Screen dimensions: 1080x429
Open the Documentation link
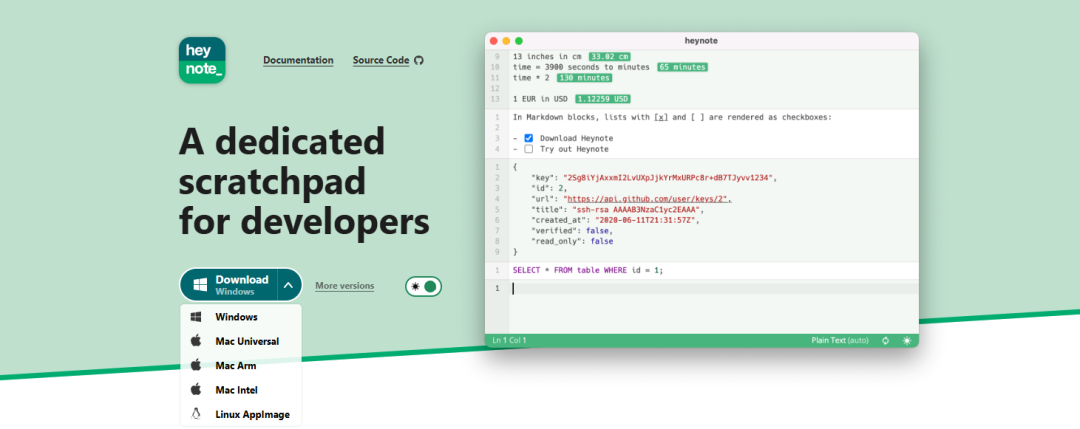pyautogui.click(x=298, y=61)
